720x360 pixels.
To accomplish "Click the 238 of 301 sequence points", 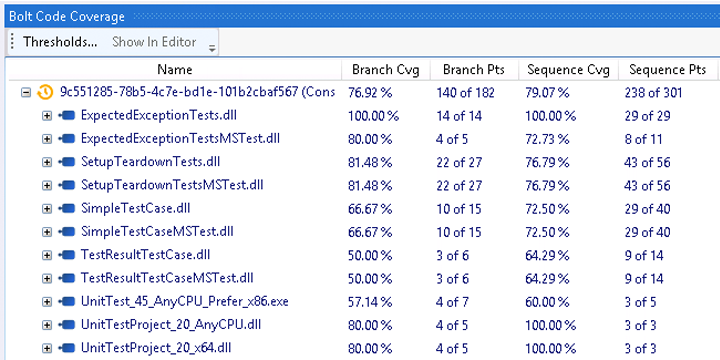I will pyautogui.click(x=653, y=93).
